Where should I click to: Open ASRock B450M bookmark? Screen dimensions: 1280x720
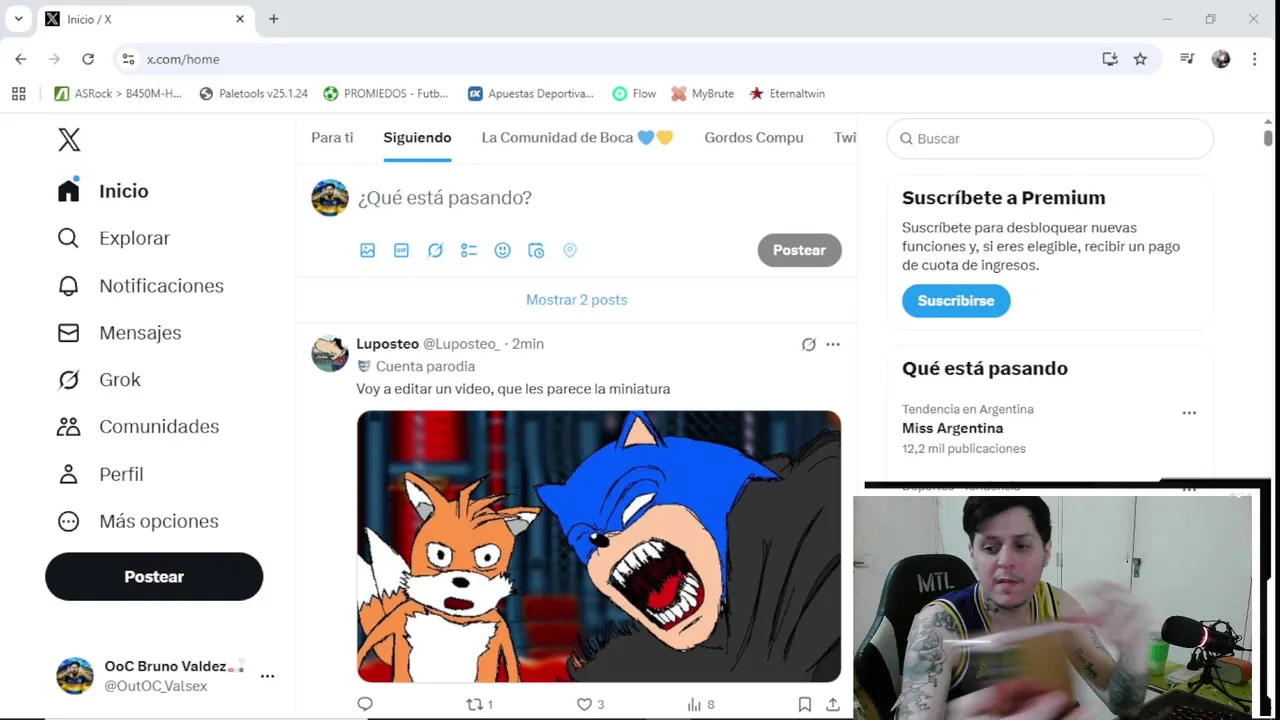click(118, 94)
